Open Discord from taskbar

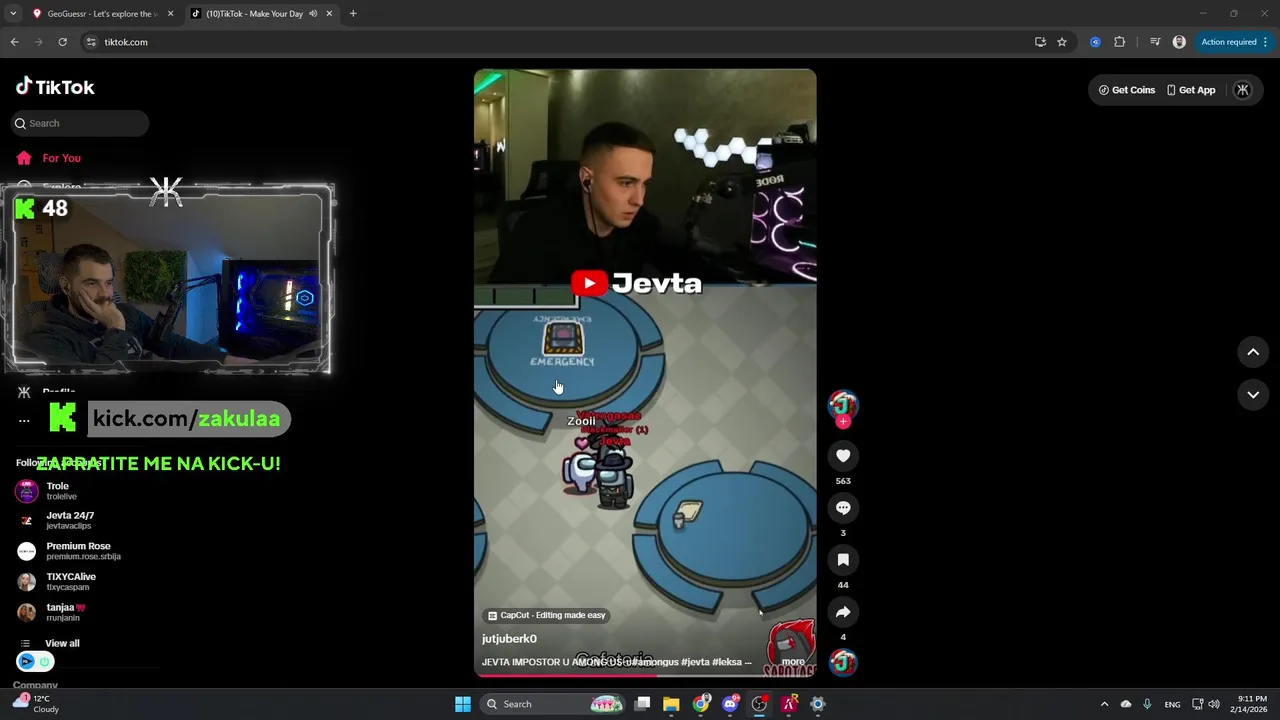pos(730,704)
